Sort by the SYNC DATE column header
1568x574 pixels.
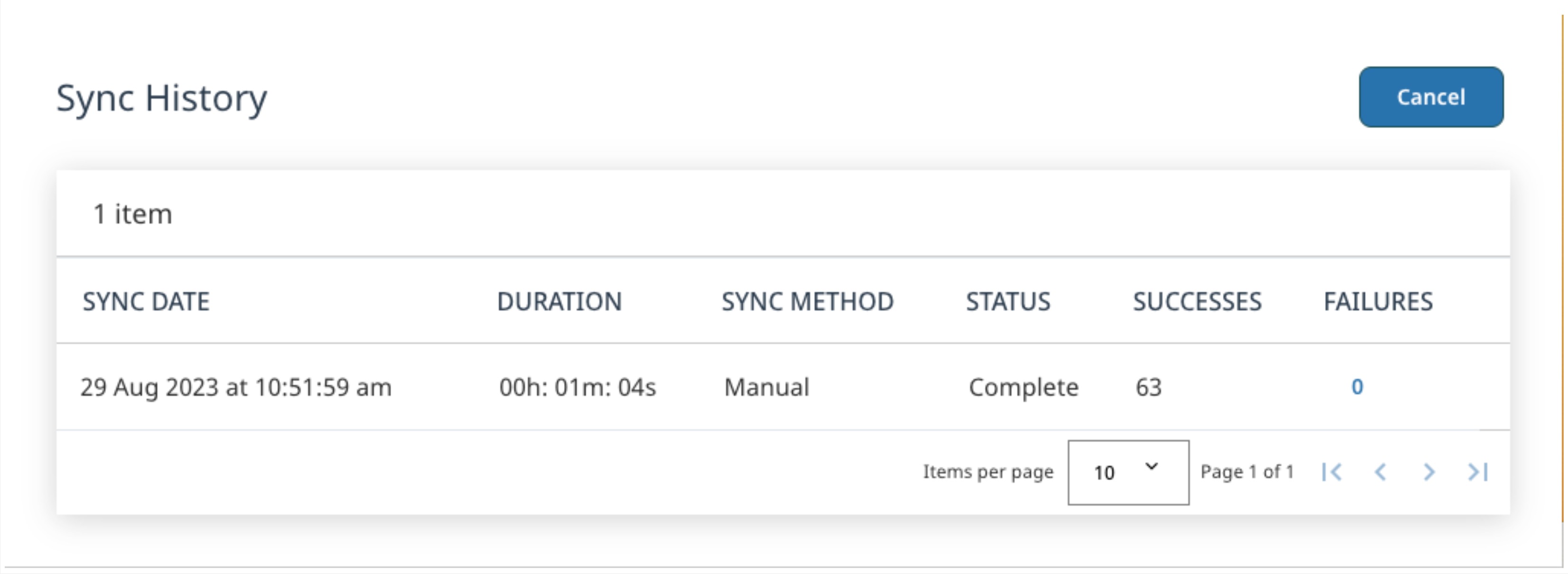coord(146,302)
